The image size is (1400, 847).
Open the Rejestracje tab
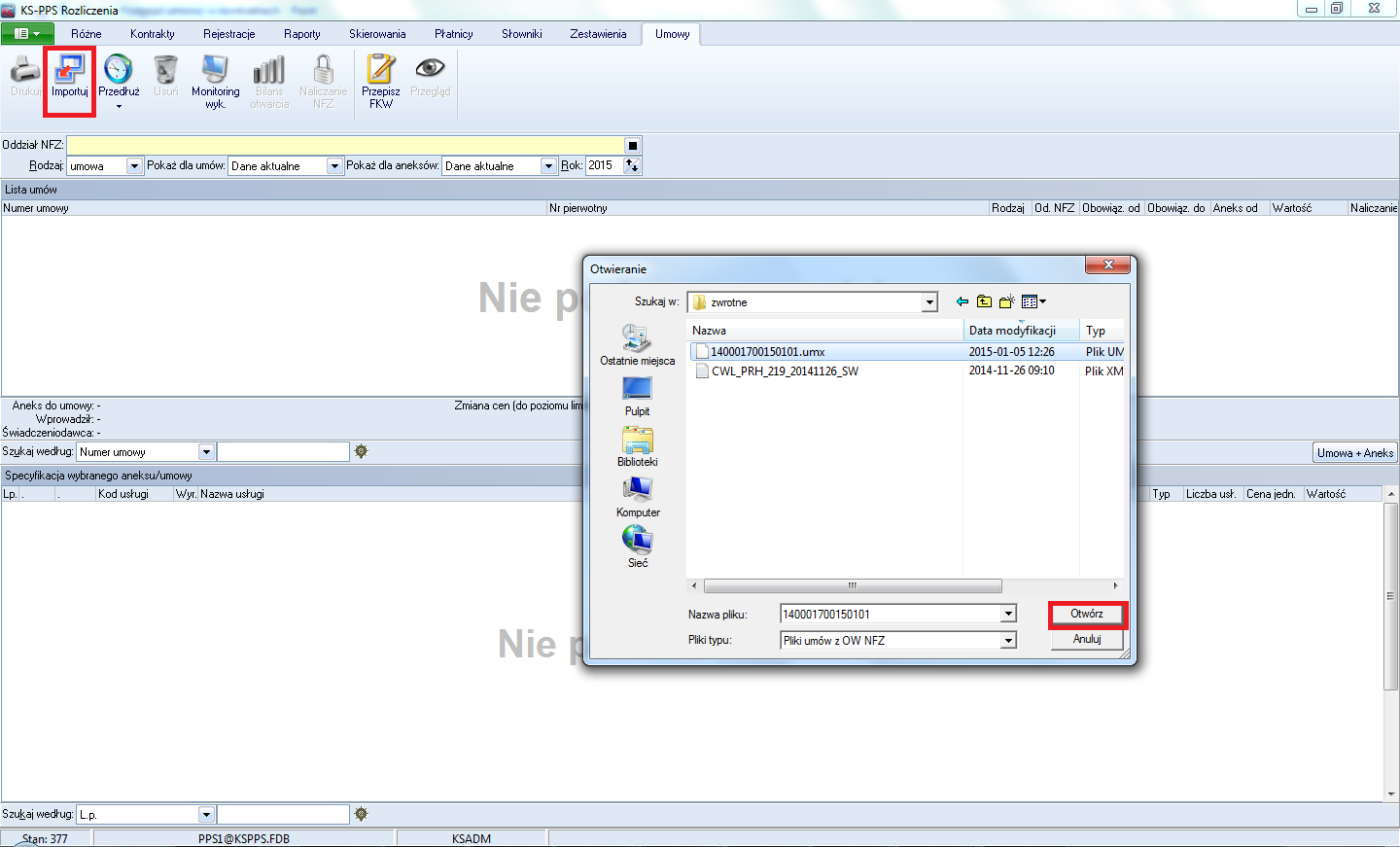229,34
